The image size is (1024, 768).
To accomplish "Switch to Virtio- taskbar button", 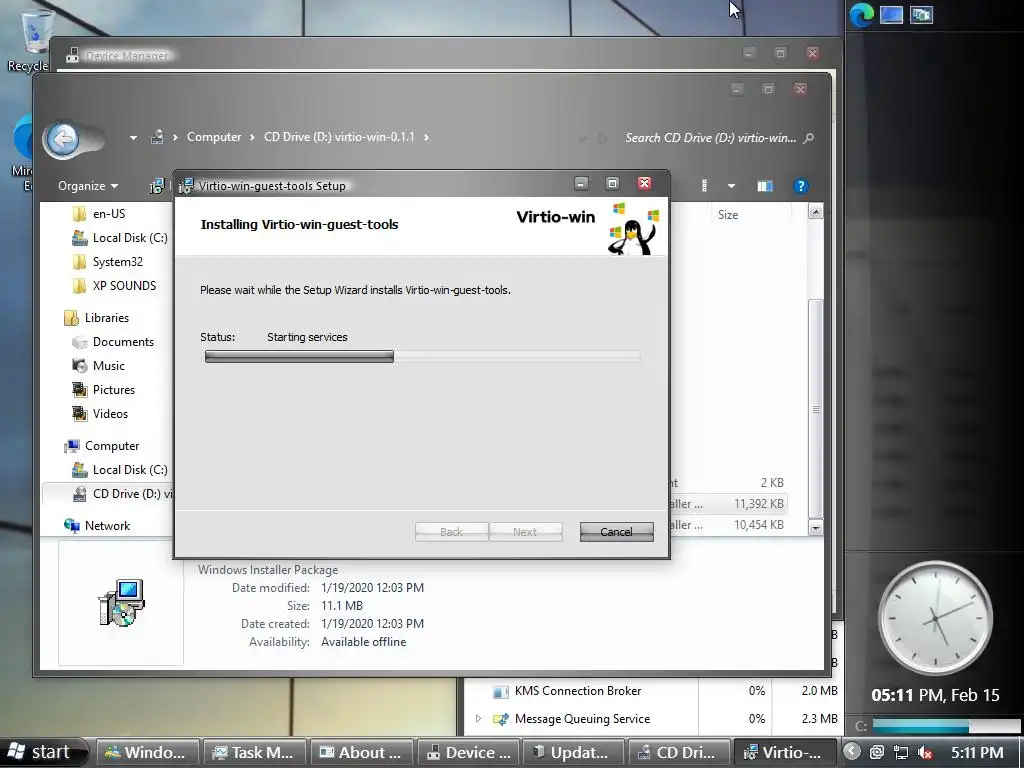I will [x=786, y=752].
